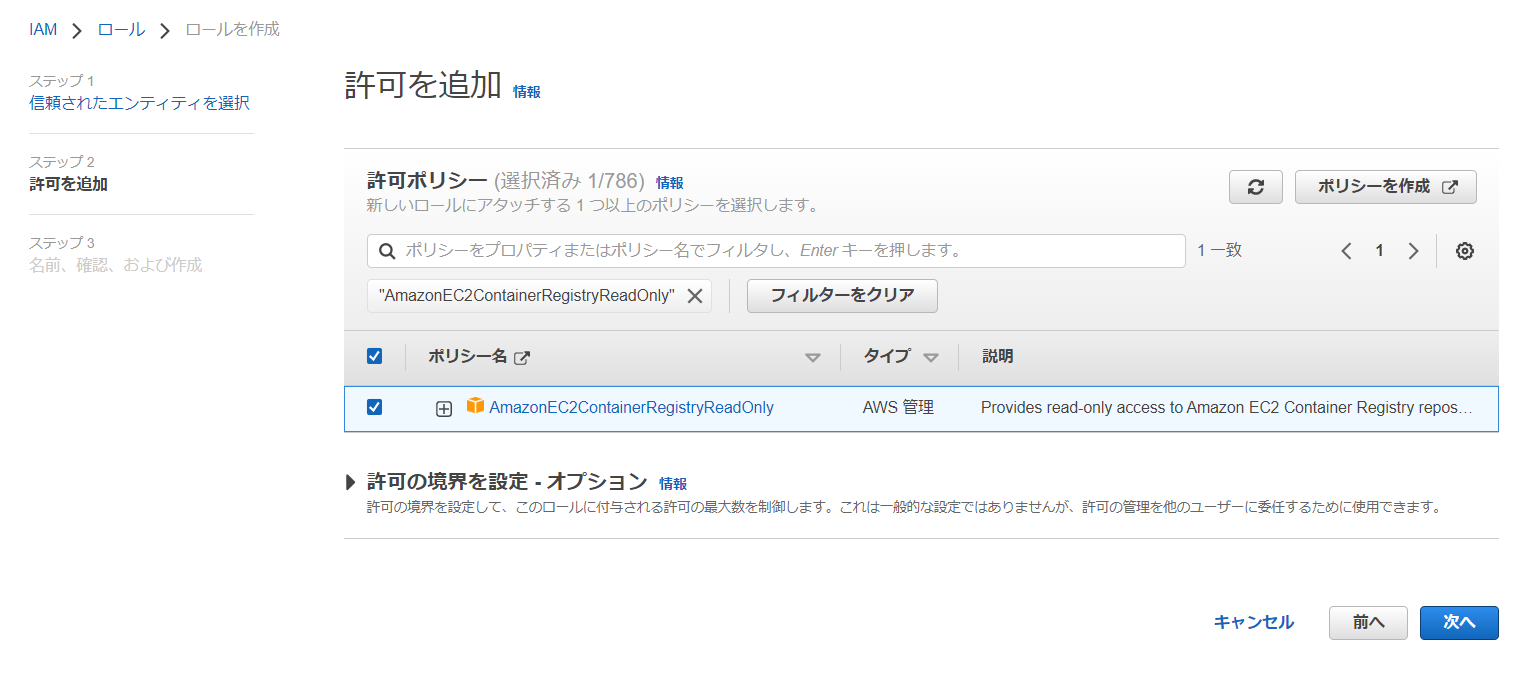Click the orange policy box icon
1531x677 pixels.
(x=475, y=406)
